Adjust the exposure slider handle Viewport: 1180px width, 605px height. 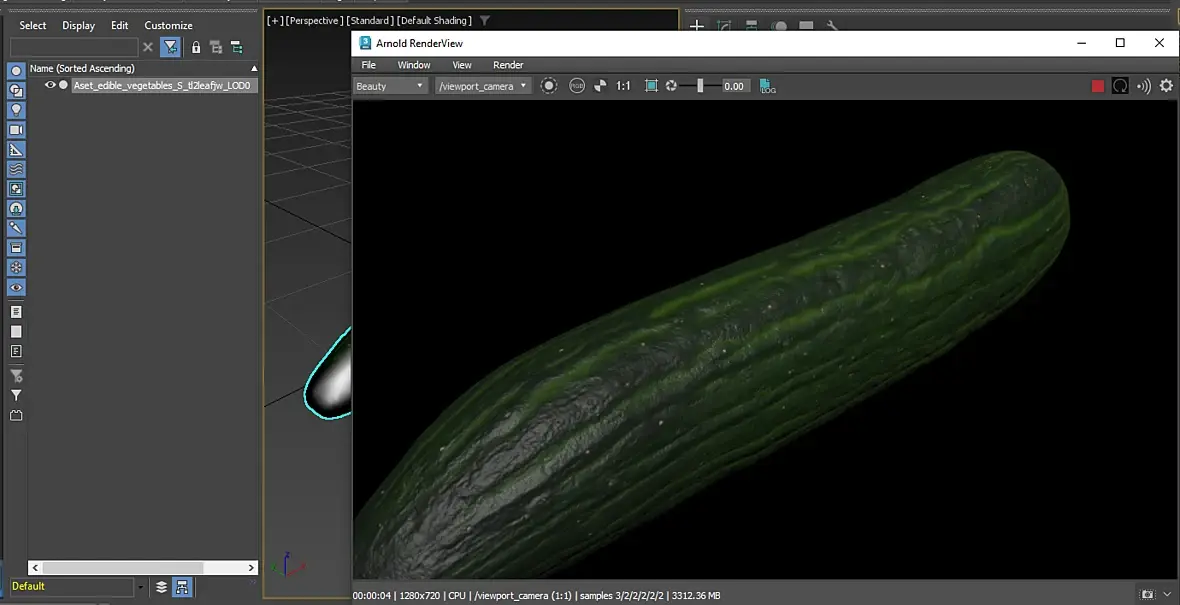tap(700, 86)
